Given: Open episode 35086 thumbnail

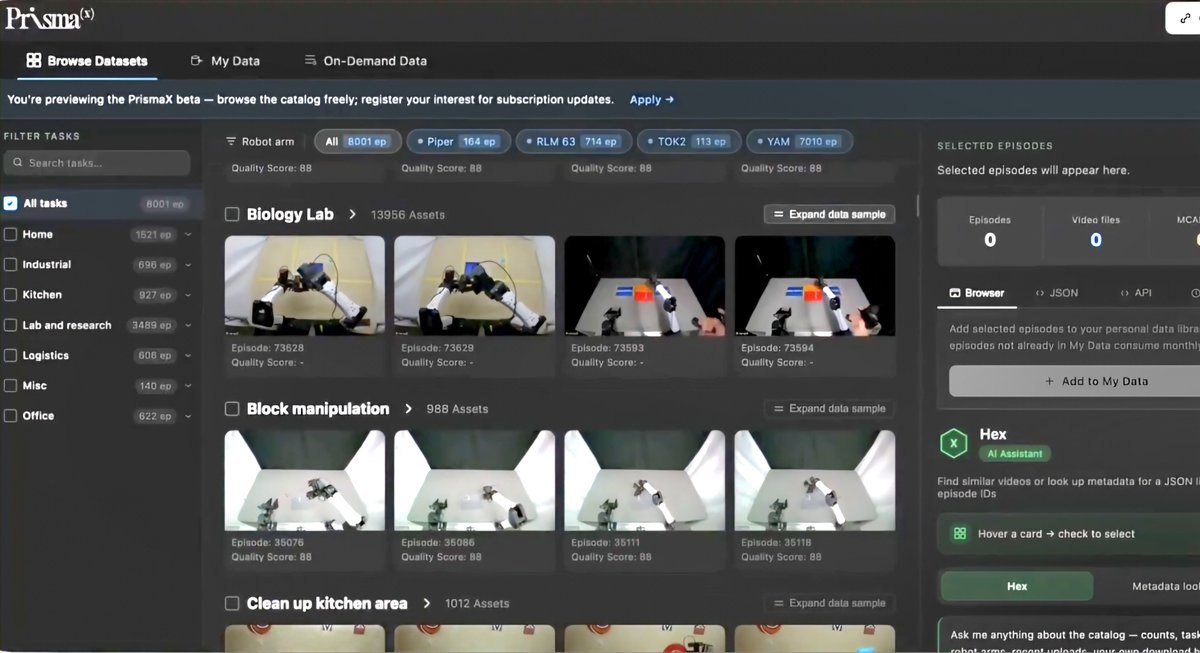Looking at the screenshot, I should (475, 480).
